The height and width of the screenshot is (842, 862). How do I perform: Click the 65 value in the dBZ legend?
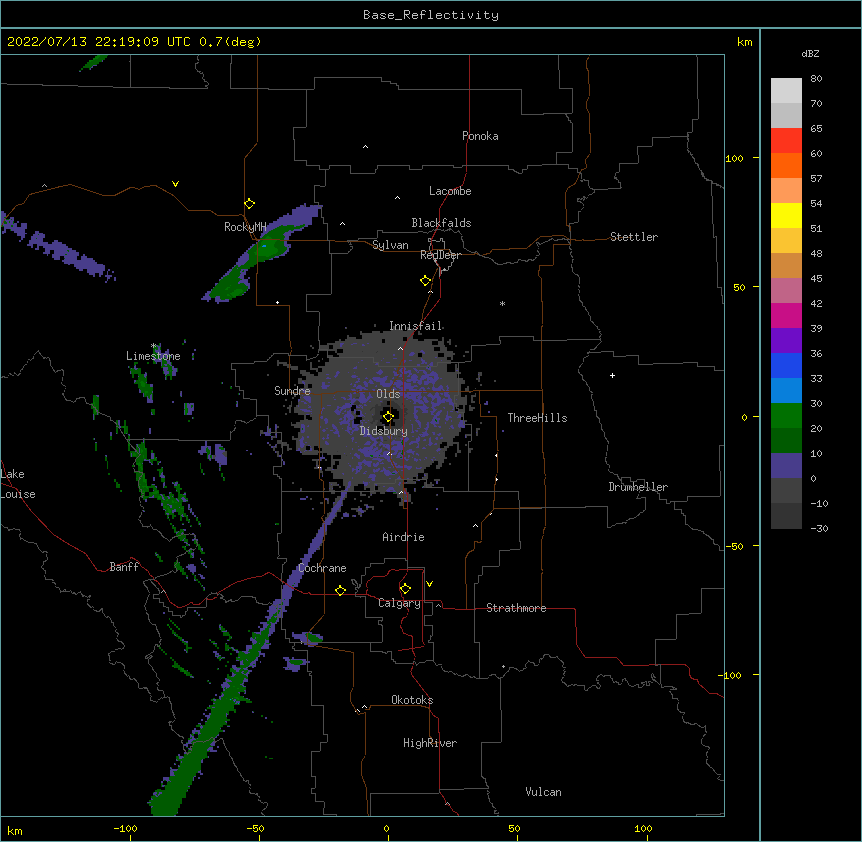[816, 128]
